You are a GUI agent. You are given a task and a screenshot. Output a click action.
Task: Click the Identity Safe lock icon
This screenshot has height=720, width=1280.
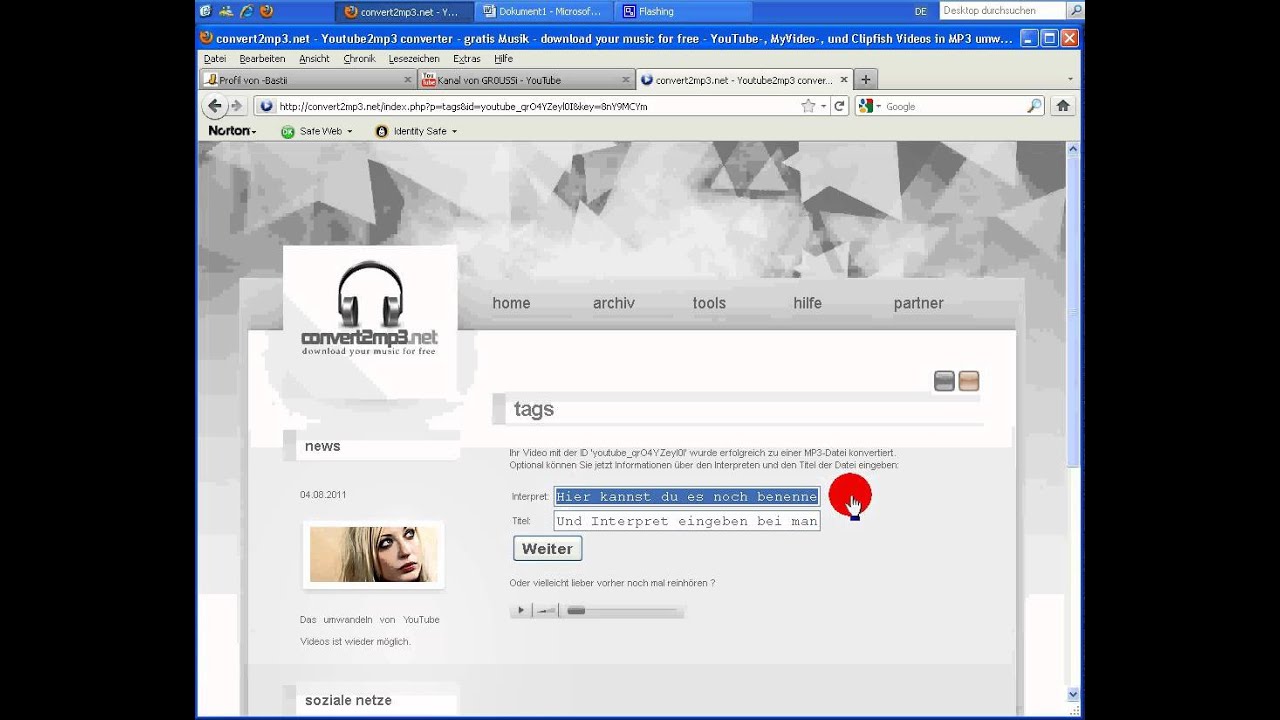pyautogui.click(x=381, y=131)
